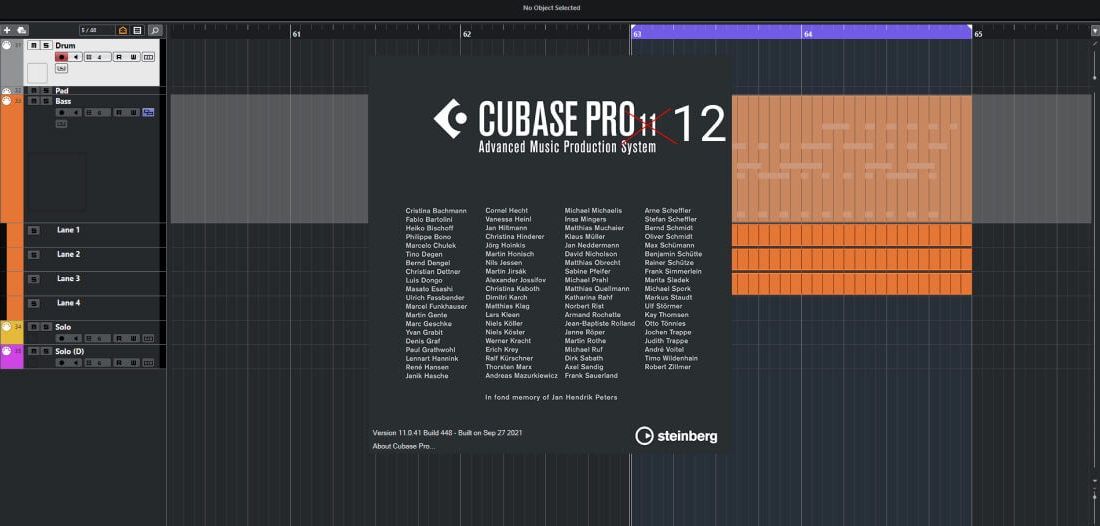Click the Cubase logo icon in splash
The width and height of the screenshot is (1100, 526).
coord(450,119)
